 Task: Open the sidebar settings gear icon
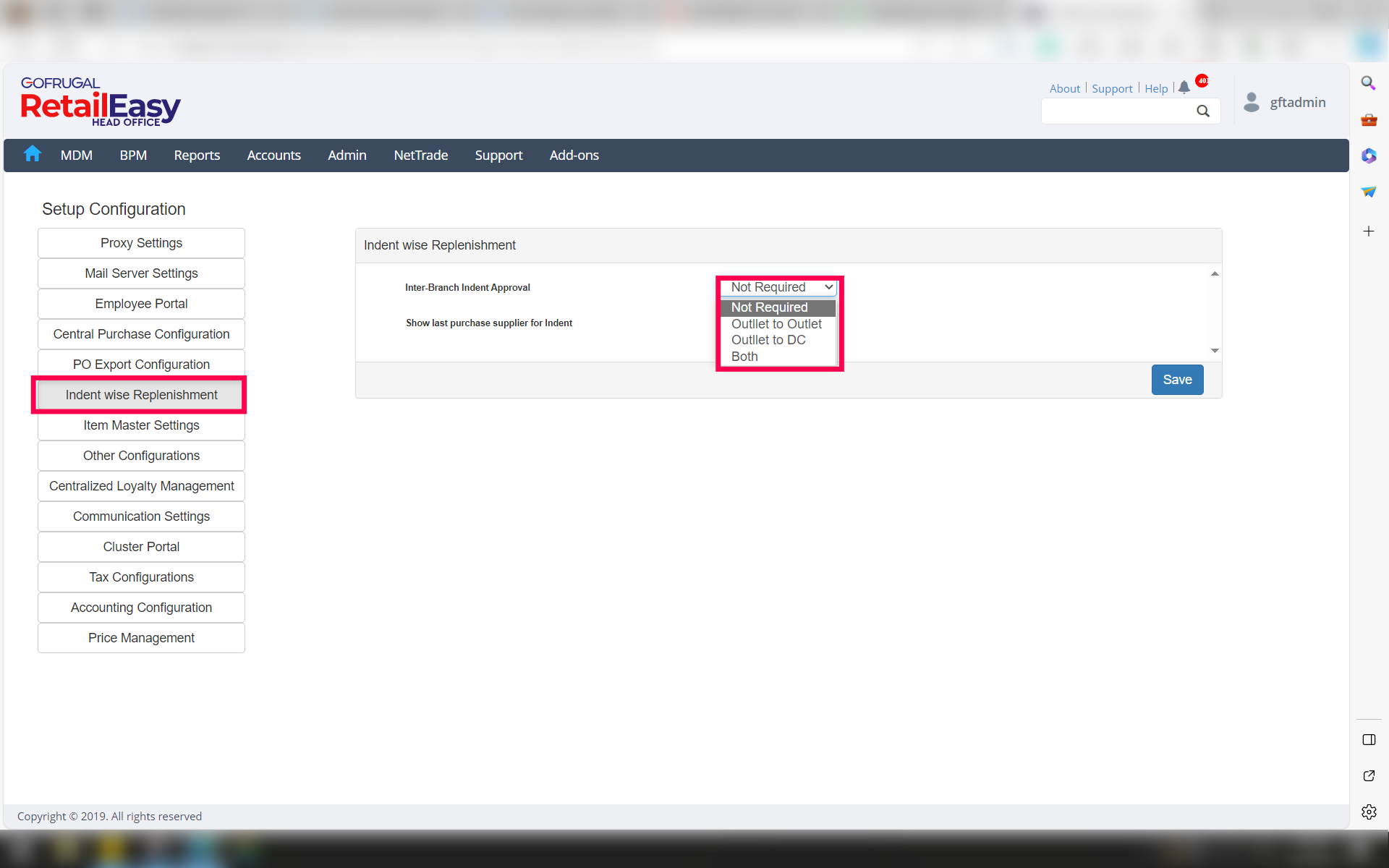point(1368,812)
